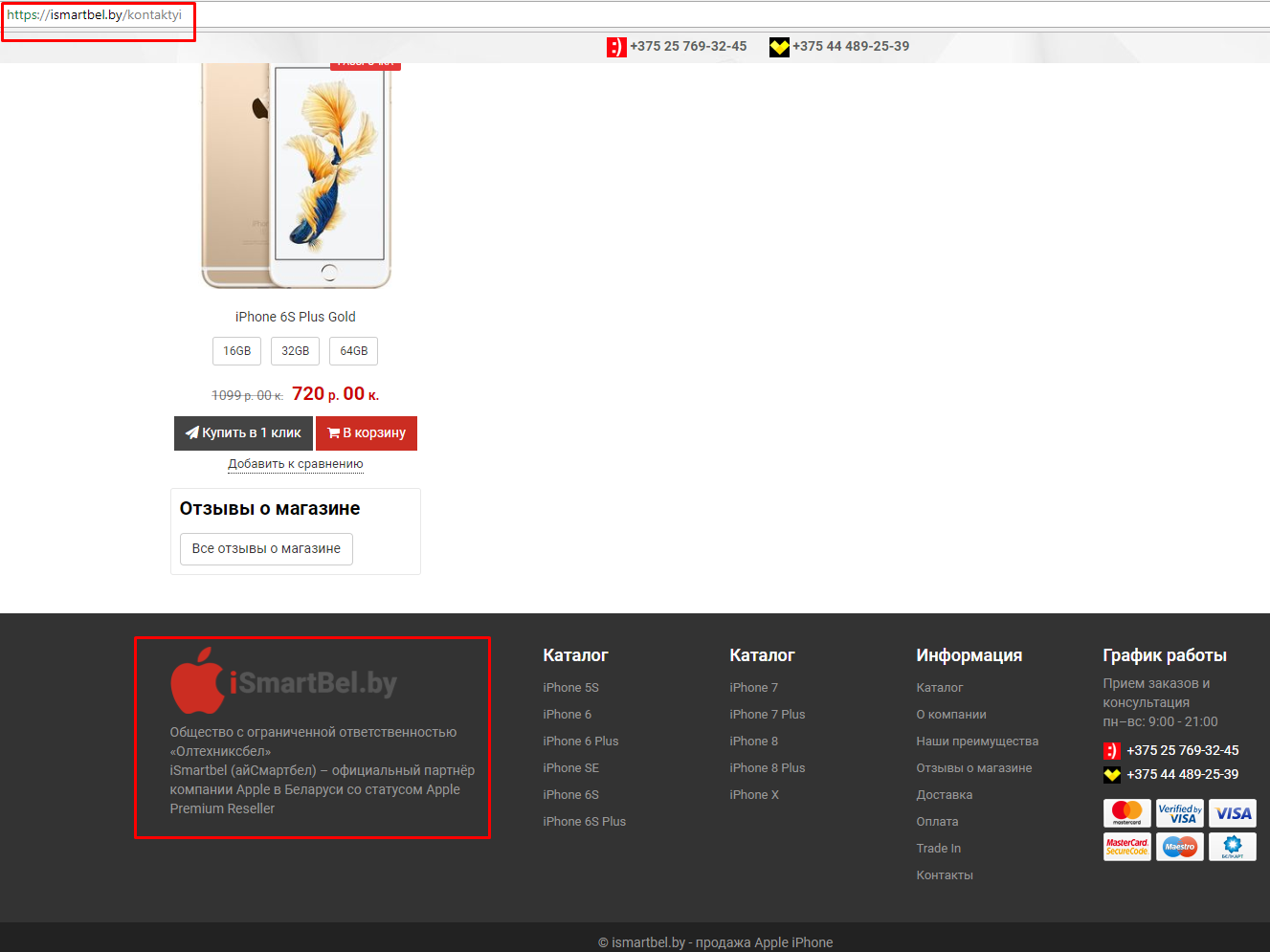
Task: Open iPhone 6 Plus catalog link
Action: click(581, 742)
